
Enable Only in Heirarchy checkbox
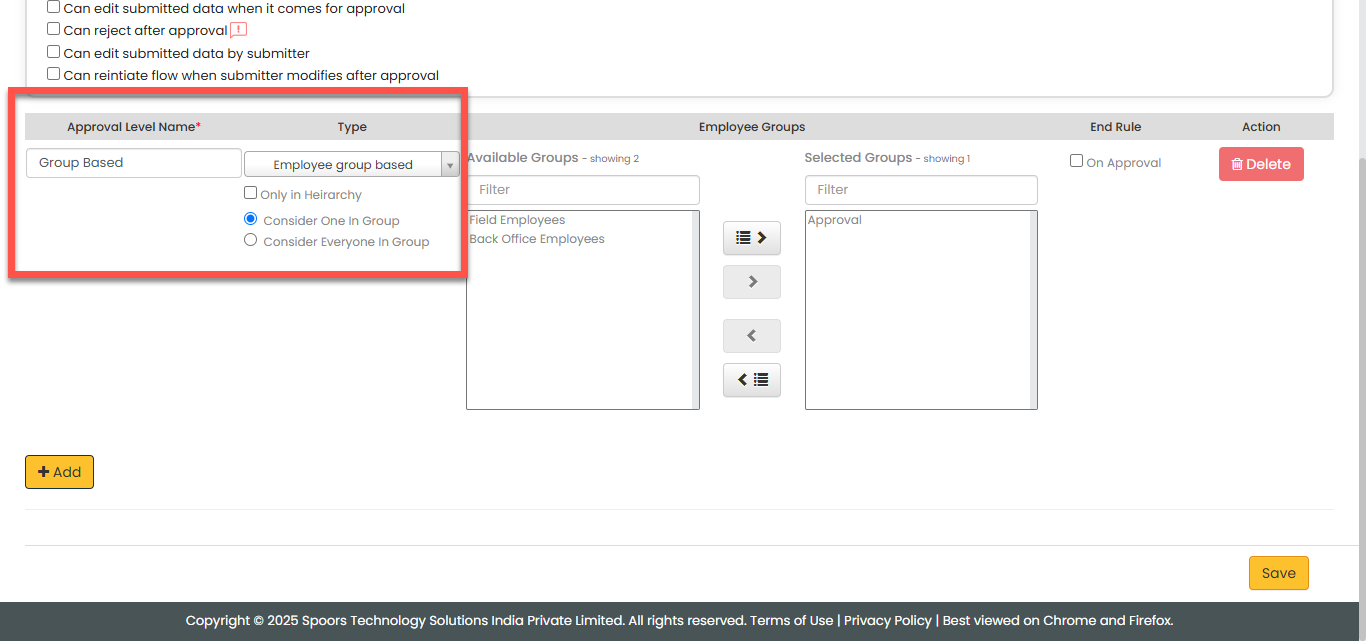click(x=251, y=194)
